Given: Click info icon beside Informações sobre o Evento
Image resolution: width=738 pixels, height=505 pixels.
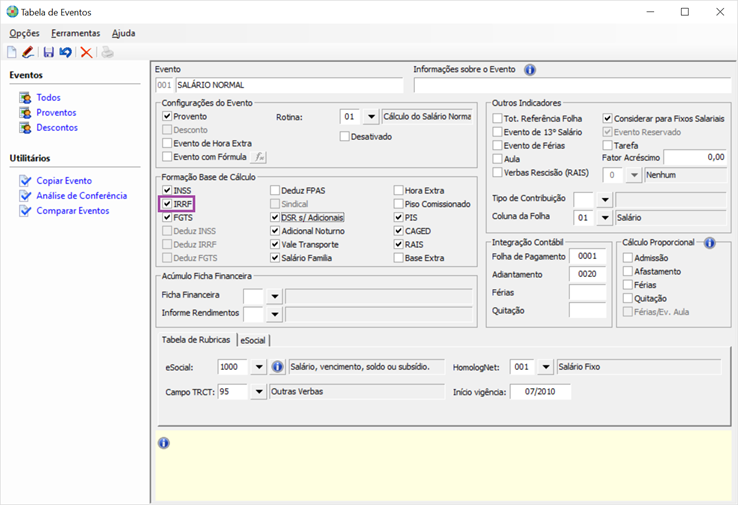Looking at the screenshot, I should [x=530, y=70].
